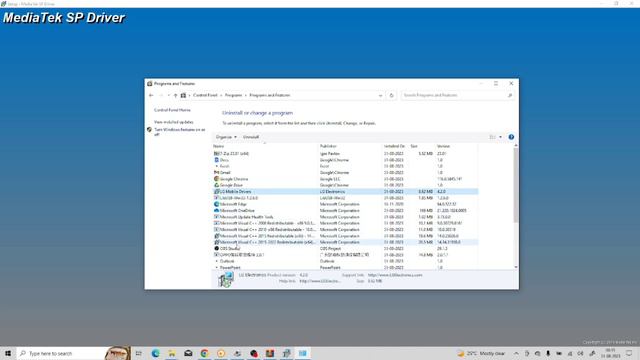Select the PowerPoint row in list
Viewport: 640px width, 360px height.
click(345, 267)
